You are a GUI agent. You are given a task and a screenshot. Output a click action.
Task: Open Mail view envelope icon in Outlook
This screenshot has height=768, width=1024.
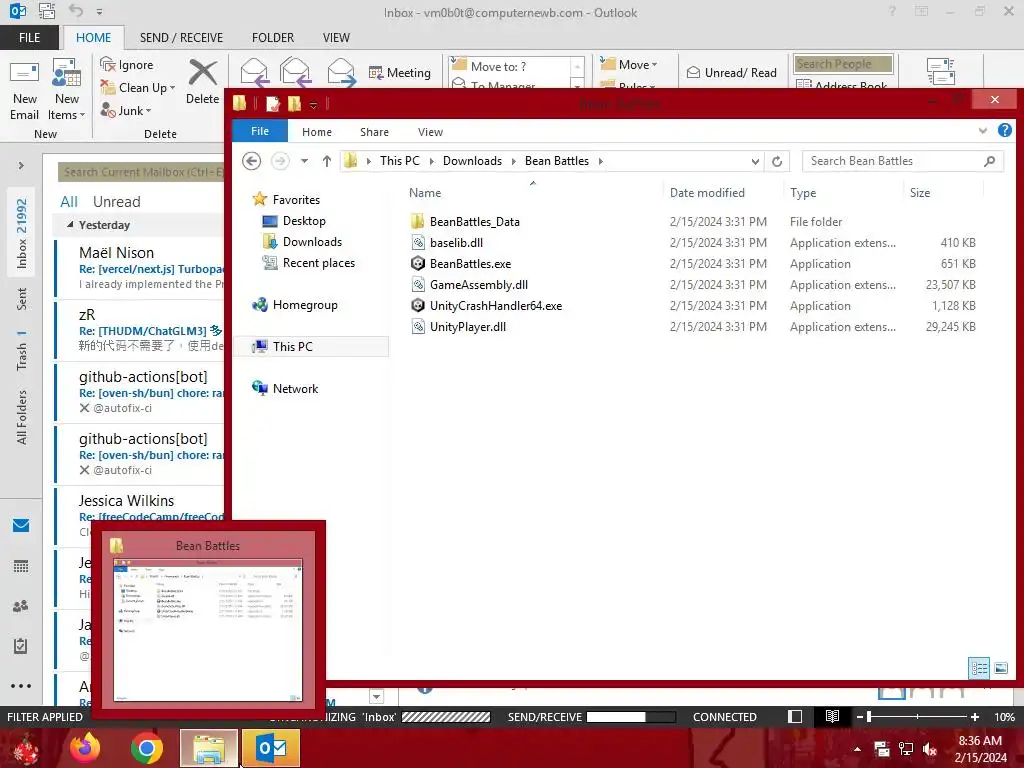21,526
